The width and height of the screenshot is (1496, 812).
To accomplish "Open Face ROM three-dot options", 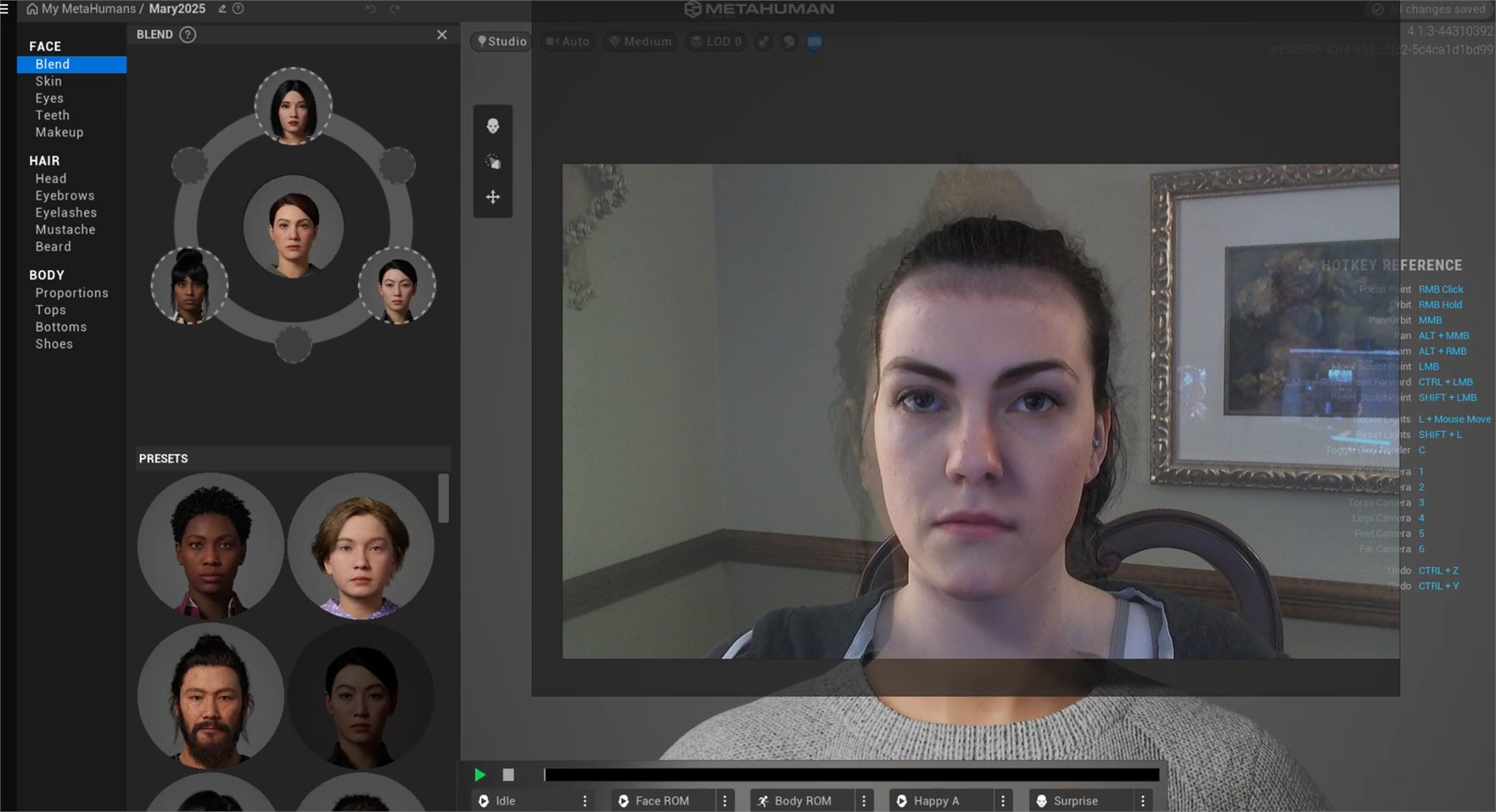I will click(x=725, y=801).
